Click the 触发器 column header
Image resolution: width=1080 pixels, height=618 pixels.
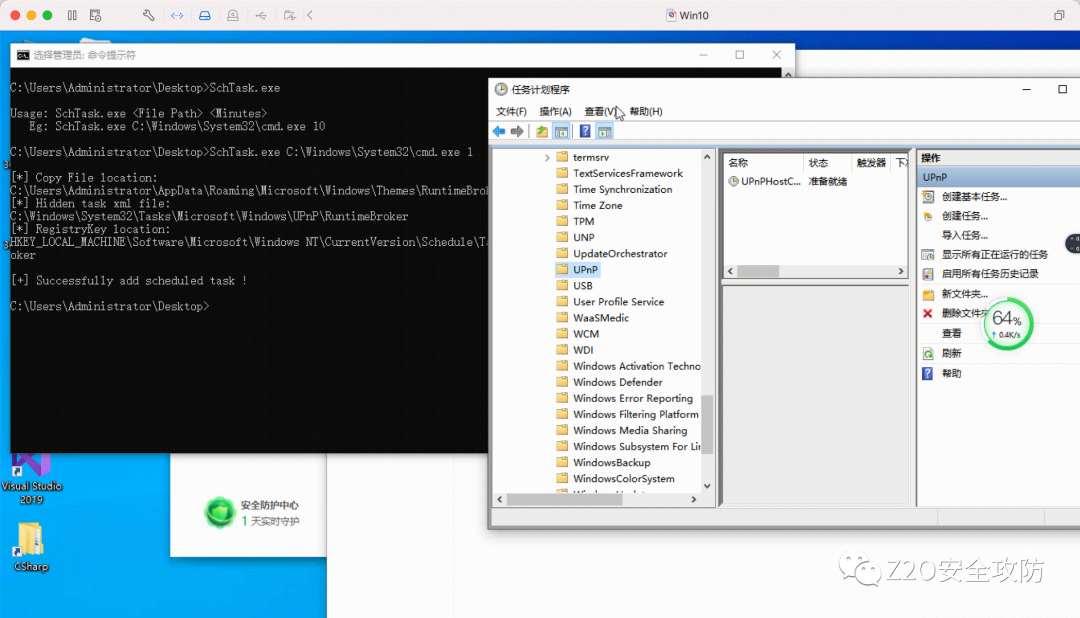click(x=871, y=163)
